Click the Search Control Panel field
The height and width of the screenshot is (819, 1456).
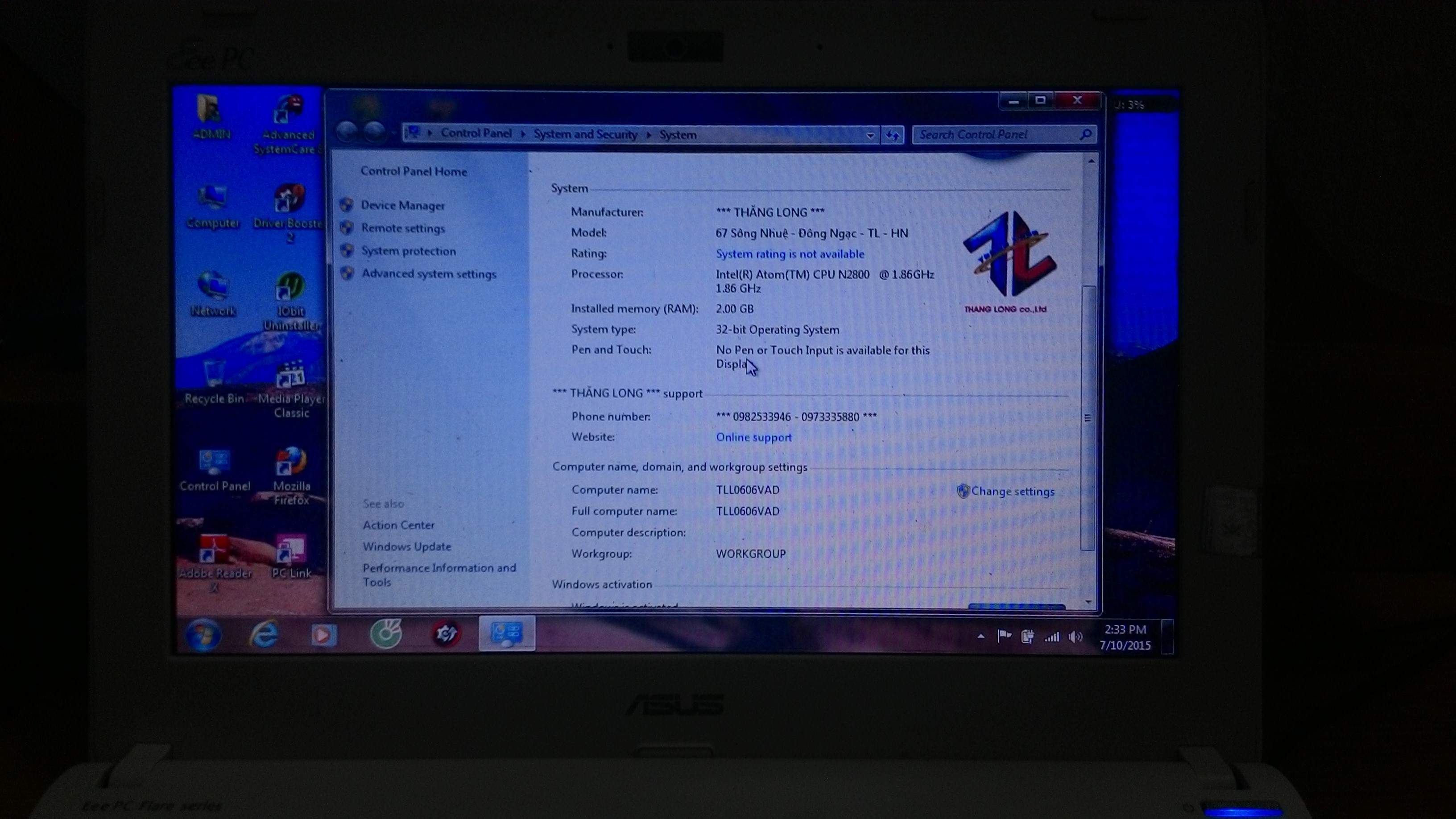point(1004,135)
